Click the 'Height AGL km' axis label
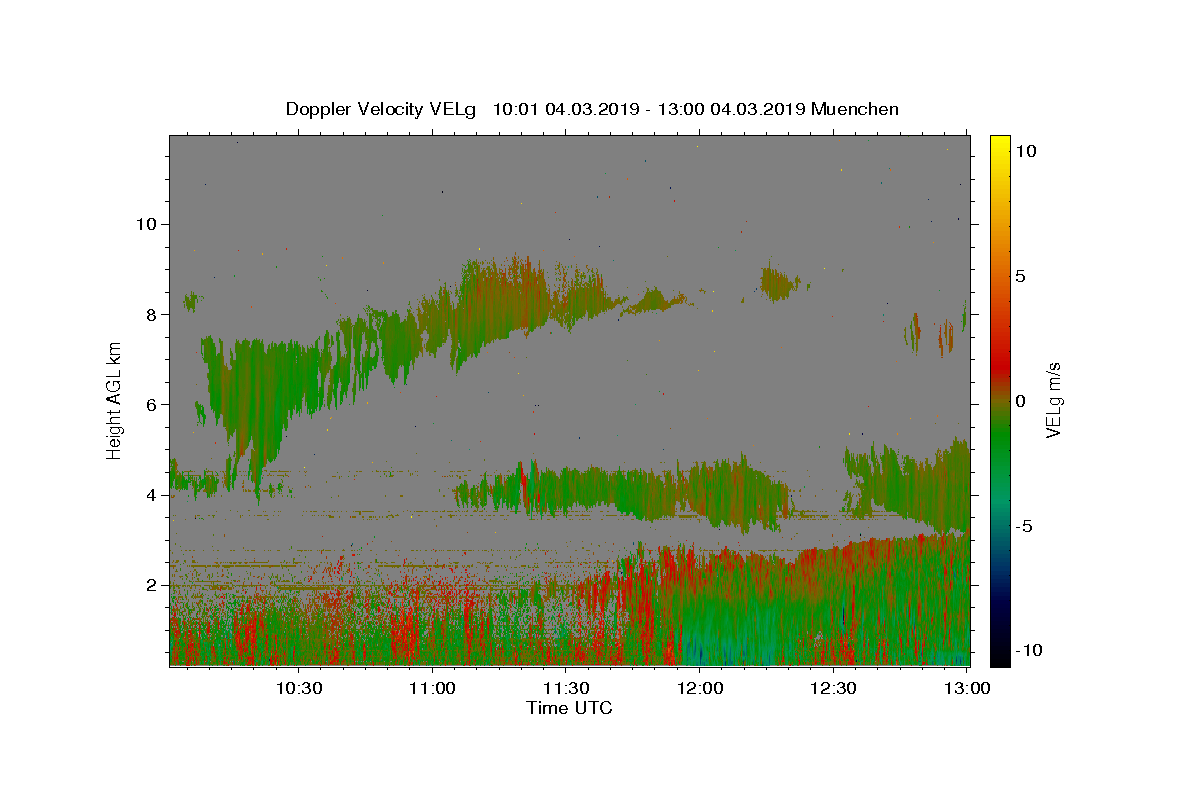 pos(114,401)
